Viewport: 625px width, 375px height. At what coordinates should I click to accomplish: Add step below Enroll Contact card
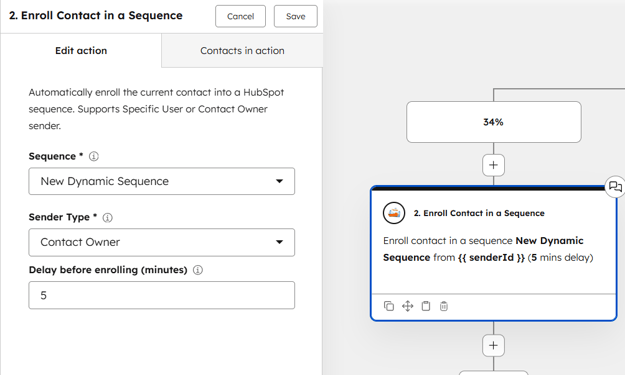tap(493, 345)
